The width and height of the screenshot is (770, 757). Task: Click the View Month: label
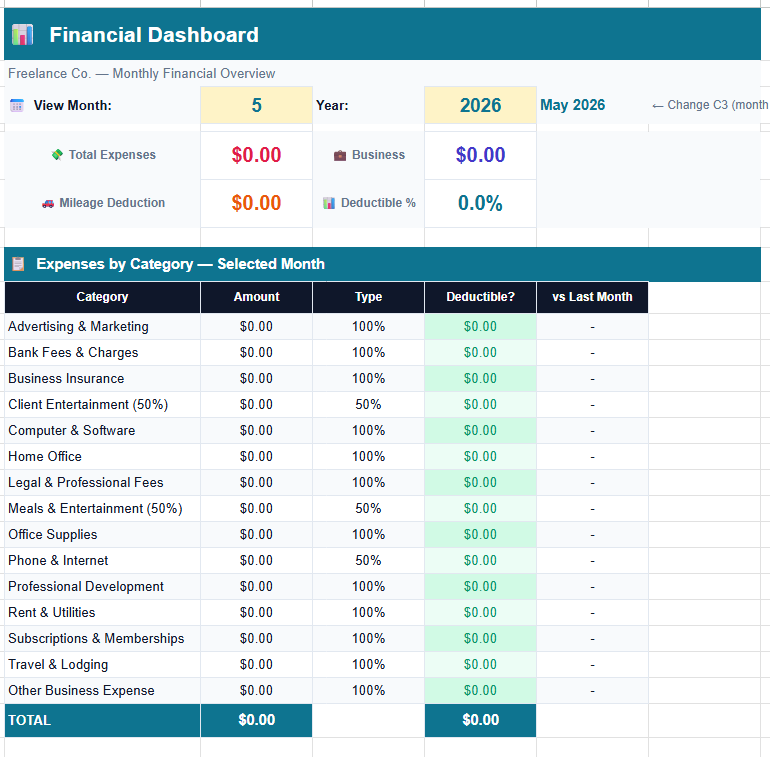click(72, 106)
